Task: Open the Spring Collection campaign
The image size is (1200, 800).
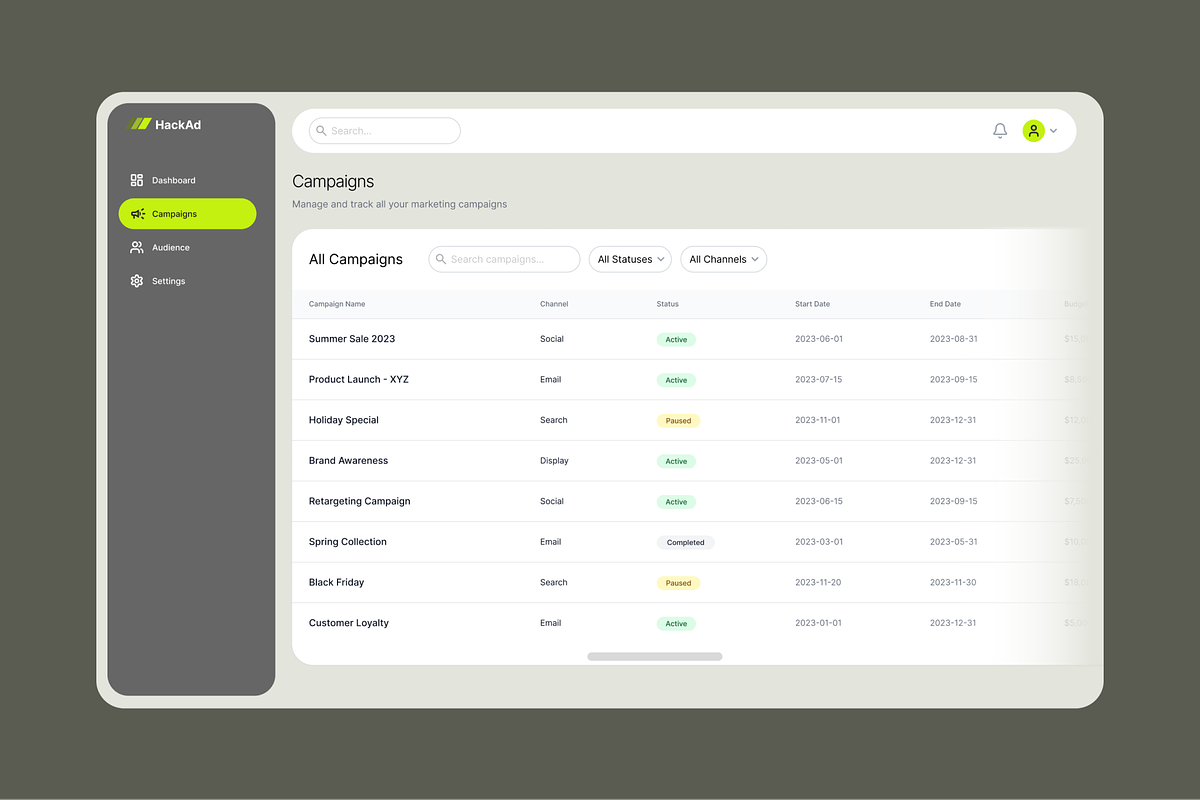Action: pyautogui.click(x=348, y=542)
